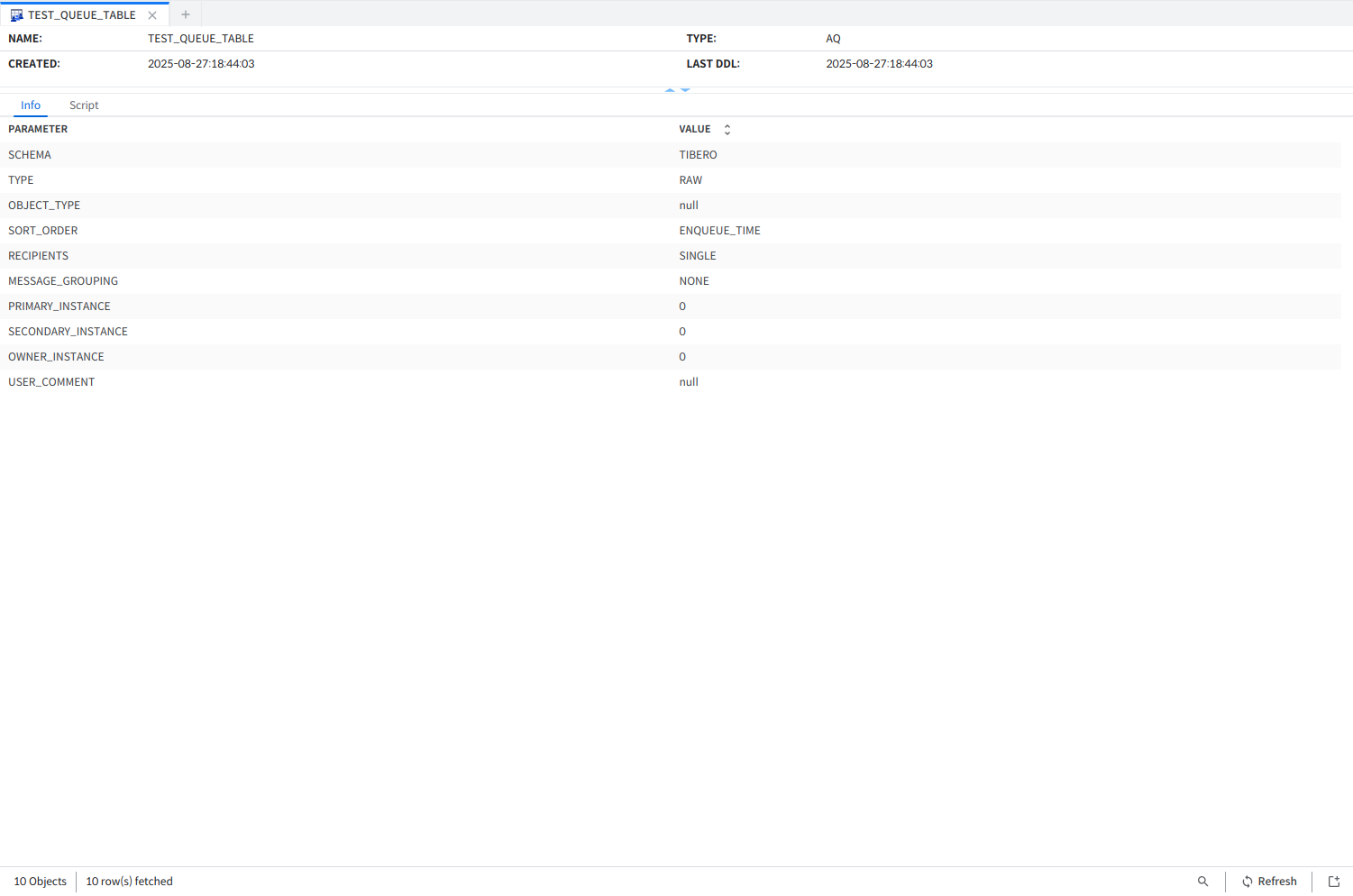Click the USER_COMMENT parameter row
The width and height of the screenshot is (1353, 896).
(x=51, y=382)
